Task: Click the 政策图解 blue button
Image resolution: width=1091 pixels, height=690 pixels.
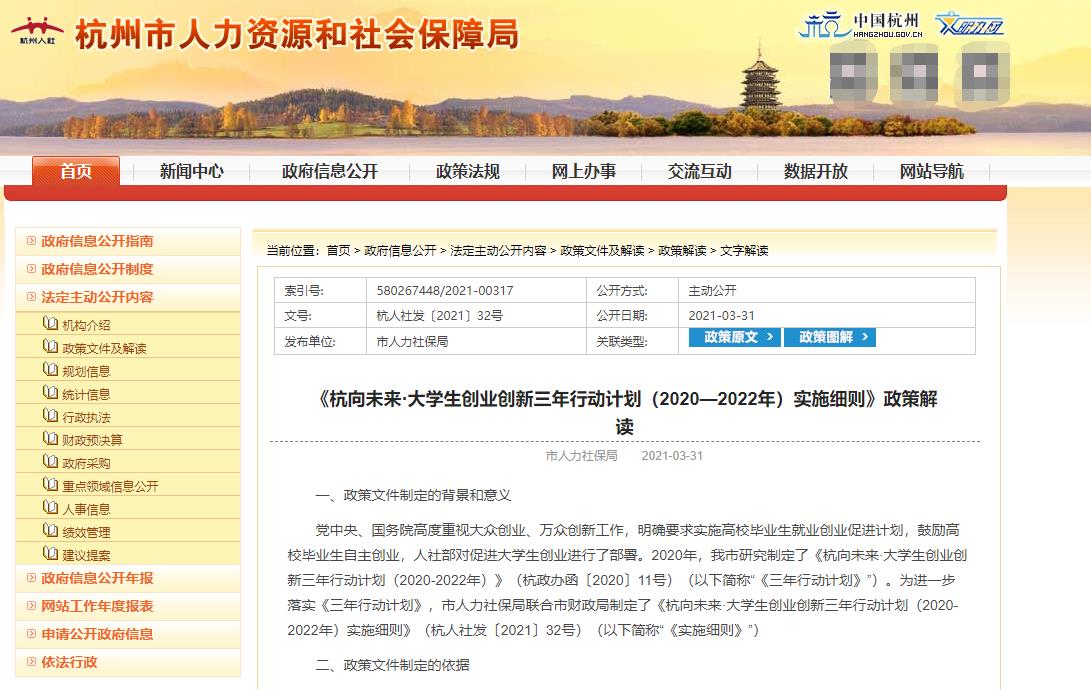Action: tap(830, 337)
